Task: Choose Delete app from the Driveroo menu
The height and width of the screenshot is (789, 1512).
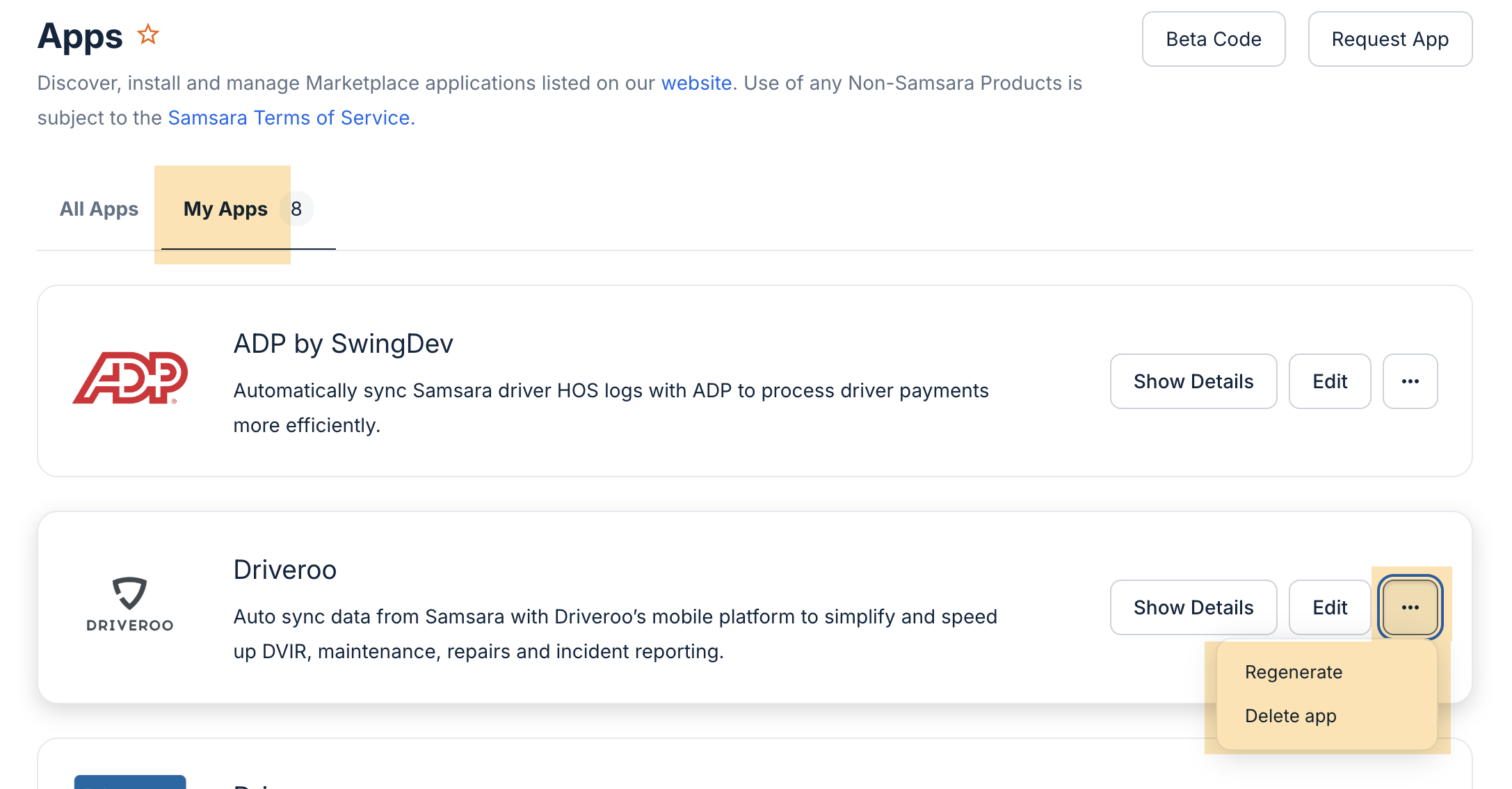Action: [x=1291, y=716]
